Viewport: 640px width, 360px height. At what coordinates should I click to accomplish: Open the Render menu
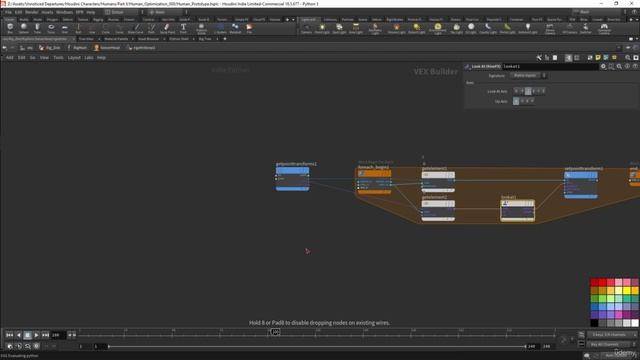(x=31, y=12)
